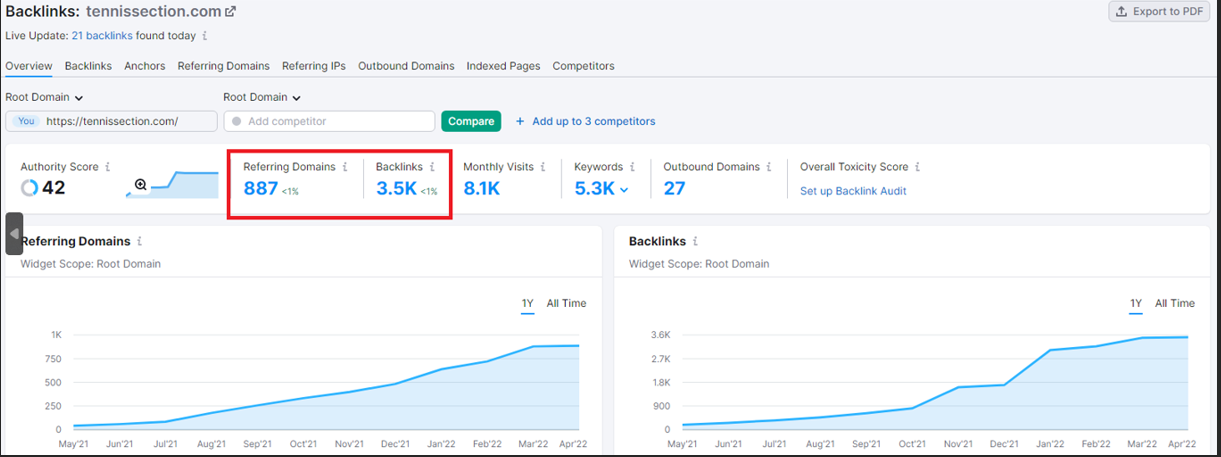Click Add up to 3 competitors link
Image resolution: width=1221 pixels, height=457 pixels.
pos(594,121)
